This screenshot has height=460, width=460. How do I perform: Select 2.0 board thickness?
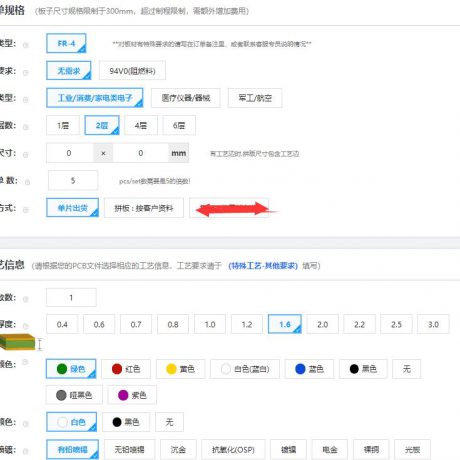coord(322,324)
